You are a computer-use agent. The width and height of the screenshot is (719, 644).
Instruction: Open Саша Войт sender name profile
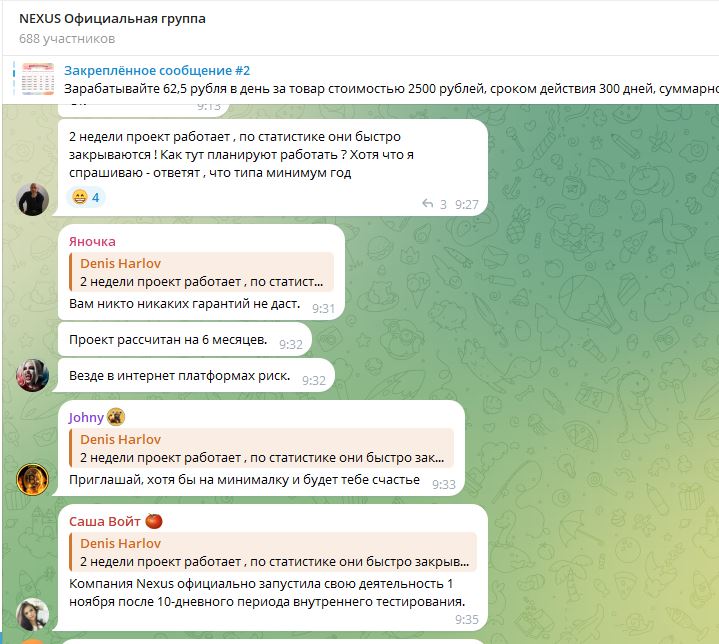point(105,522)
